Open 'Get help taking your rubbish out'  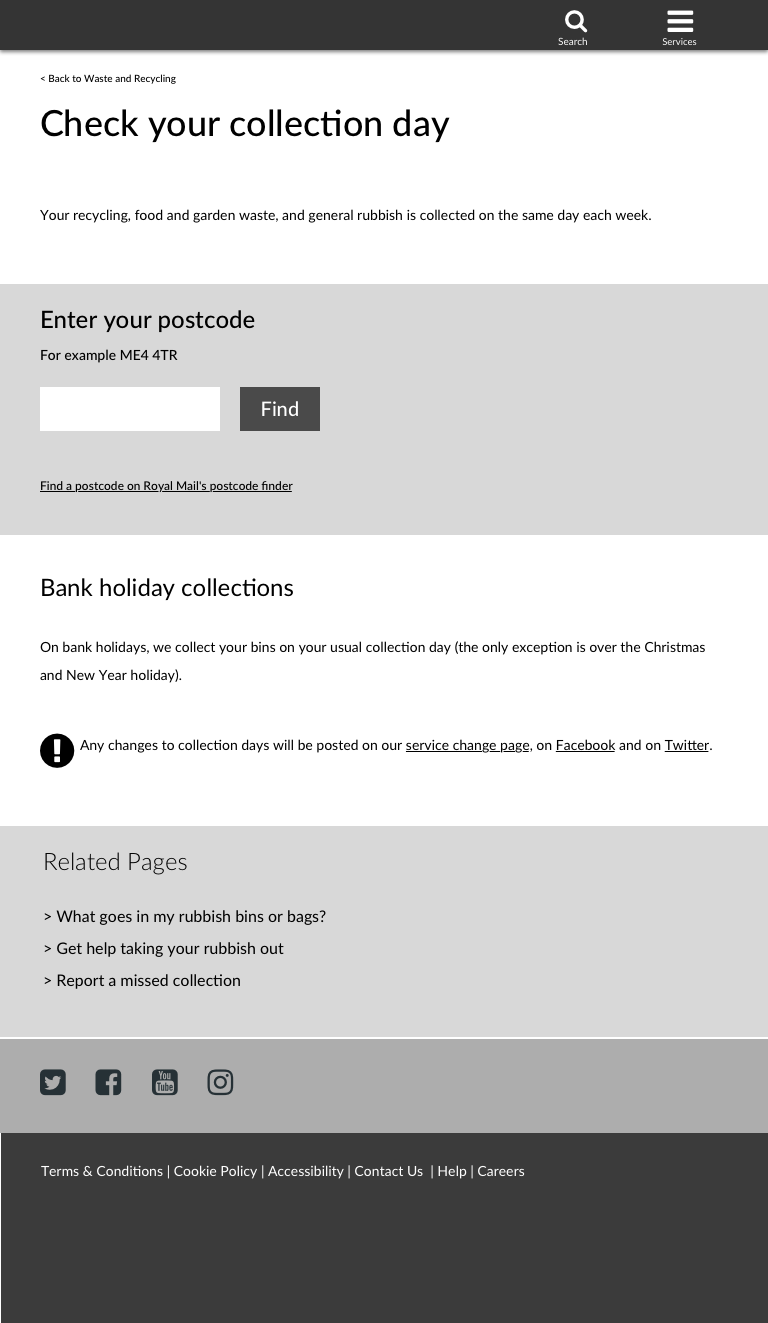[x=169, y=949]
